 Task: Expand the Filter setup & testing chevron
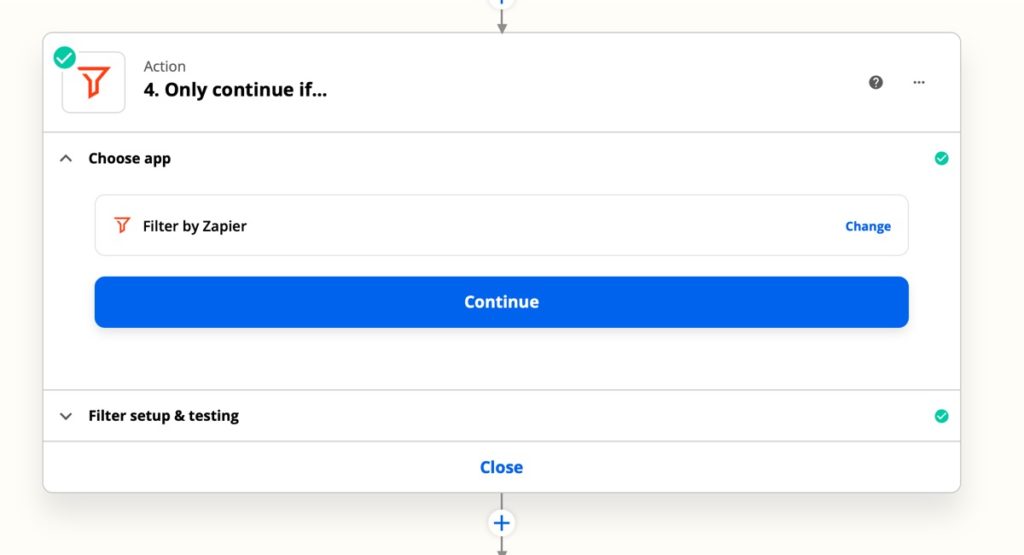click(66, 416)
